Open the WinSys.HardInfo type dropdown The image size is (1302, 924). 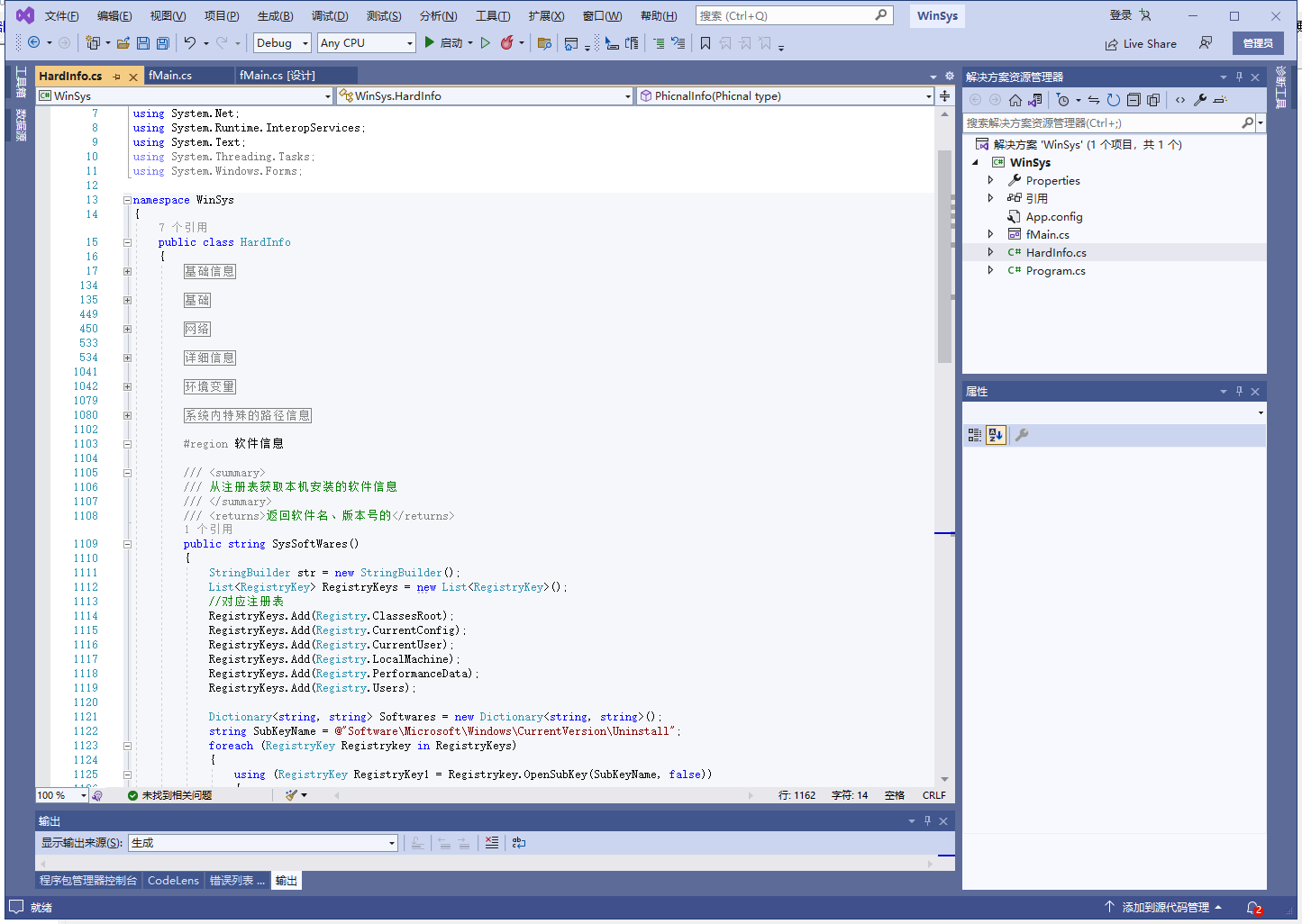click(484, 95)
